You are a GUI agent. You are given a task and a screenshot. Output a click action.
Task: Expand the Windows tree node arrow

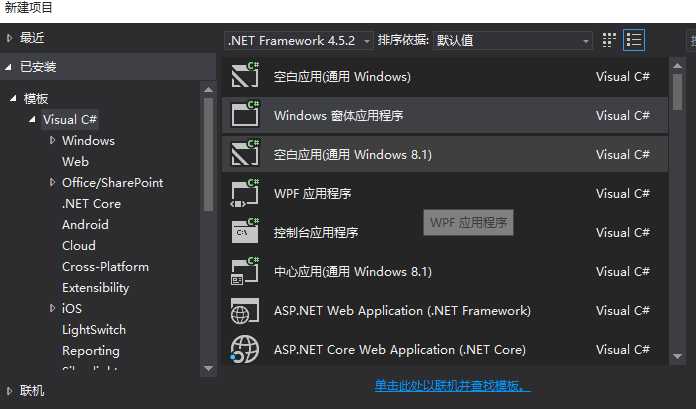click(x=52, y=140)
